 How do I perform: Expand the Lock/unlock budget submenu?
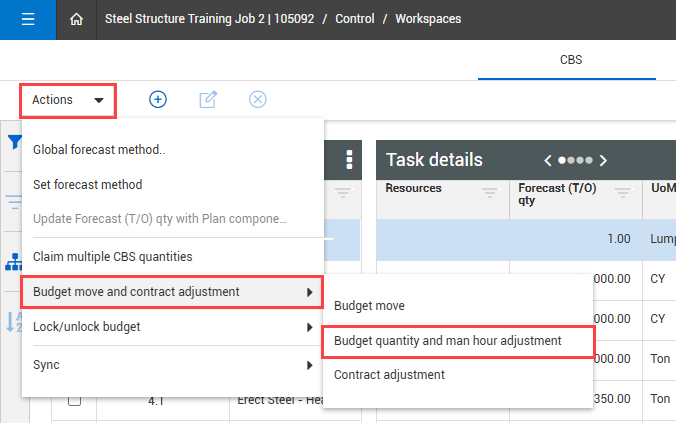[x=171, y=327]
